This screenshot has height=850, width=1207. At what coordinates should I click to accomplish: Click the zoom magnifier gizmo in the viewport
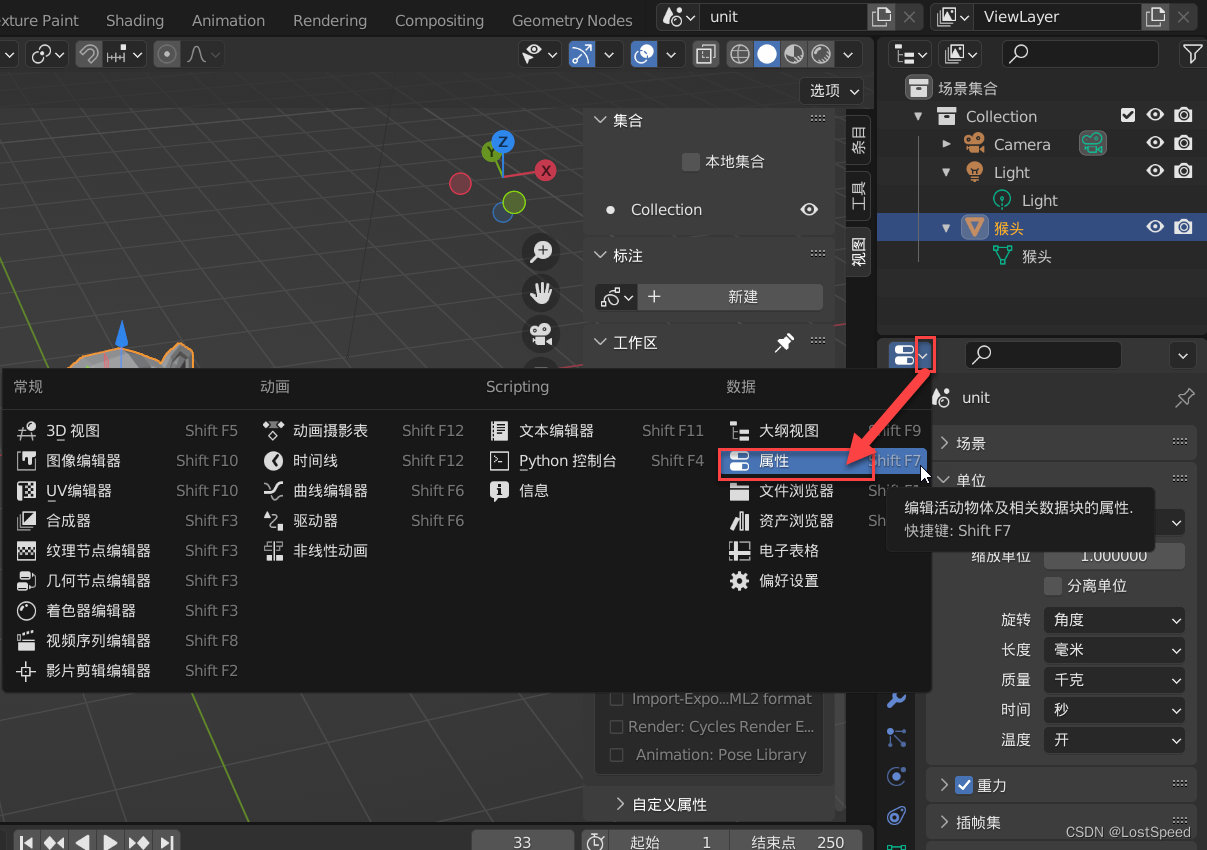tap(541, 252)
